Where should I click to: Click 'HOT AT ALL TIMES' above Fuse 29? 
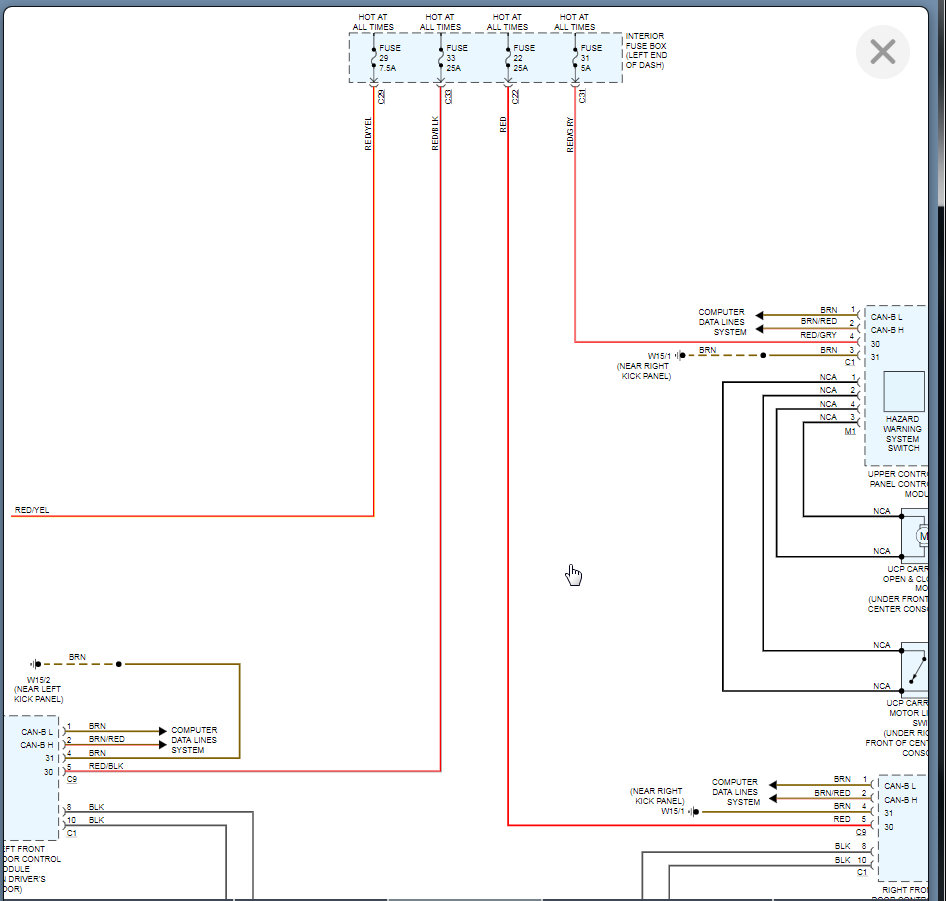(x=373, y=22)
